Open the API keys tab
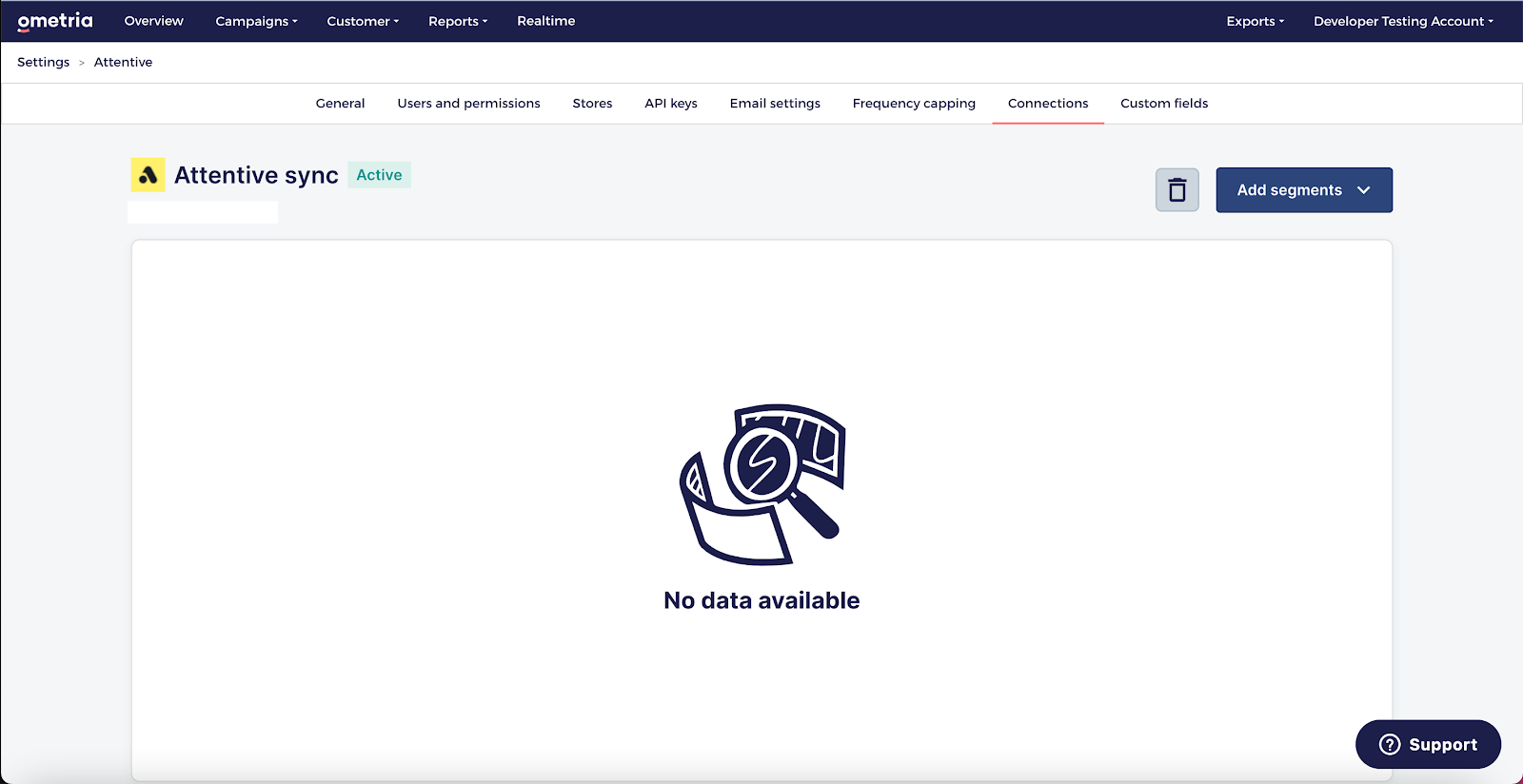The width and height of the screenshot is (1523, 784). tap(671, 104)
